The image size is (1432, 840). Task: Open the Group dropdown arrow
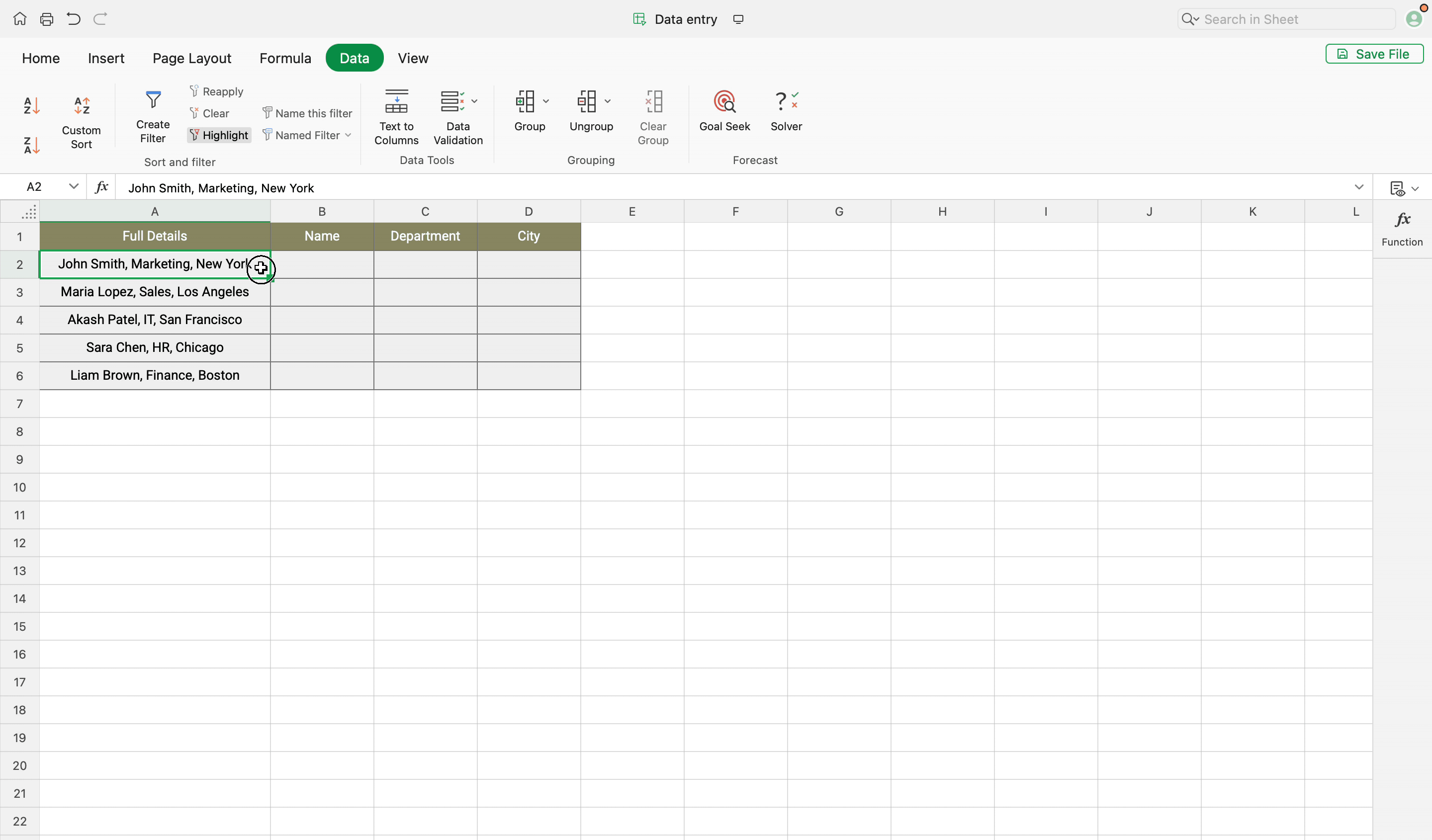click(545, 102)
